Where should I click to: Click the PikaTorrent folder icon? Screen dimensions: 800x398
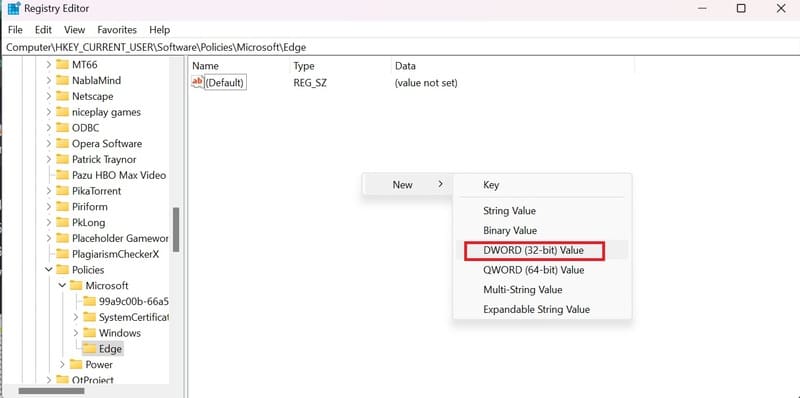click(62, 191)
